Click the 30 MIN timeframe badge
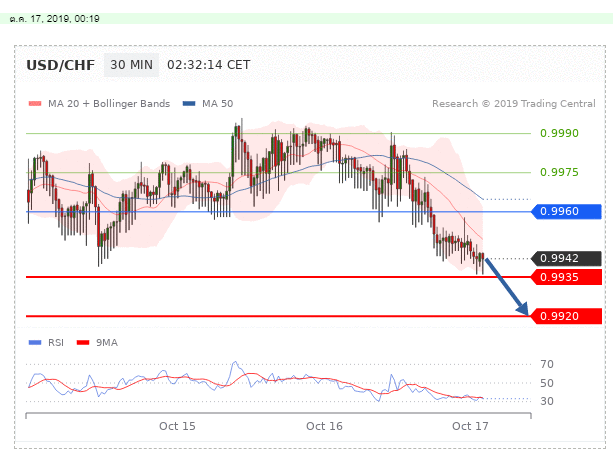 pos(131,65)
